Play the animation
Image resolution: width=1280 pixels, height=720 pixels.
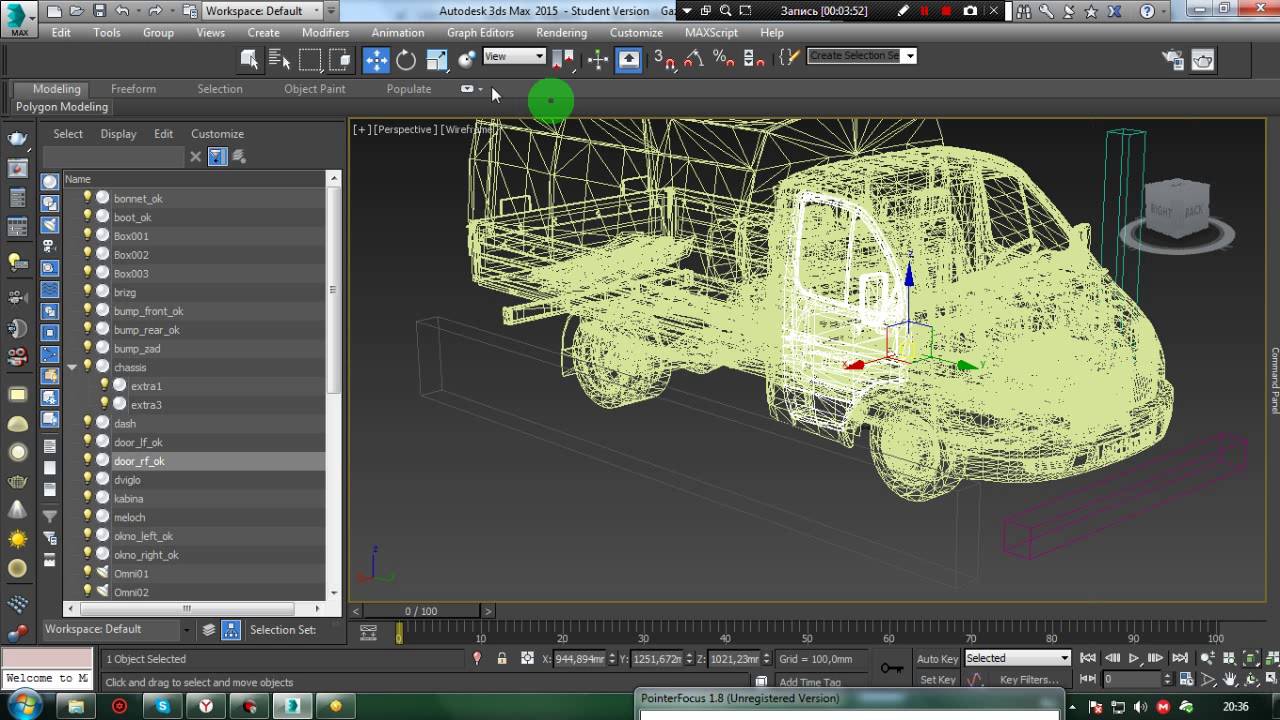tap(1134, 658)
